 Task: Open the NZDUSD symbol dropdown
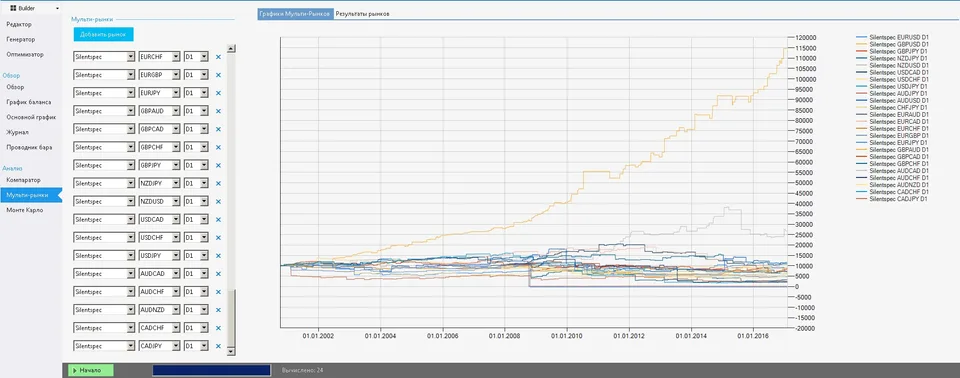tap(176, 202)
